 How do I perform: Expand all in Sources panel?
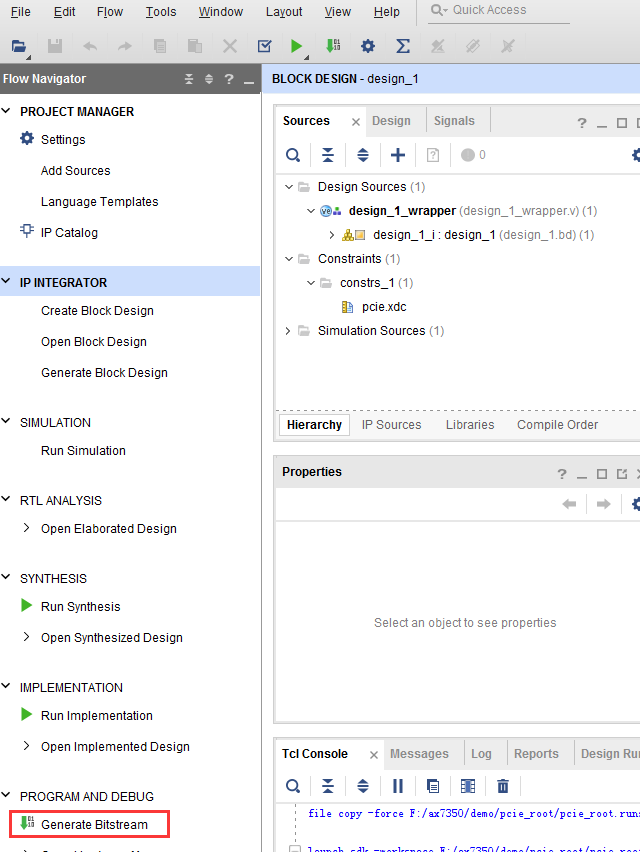362,155
